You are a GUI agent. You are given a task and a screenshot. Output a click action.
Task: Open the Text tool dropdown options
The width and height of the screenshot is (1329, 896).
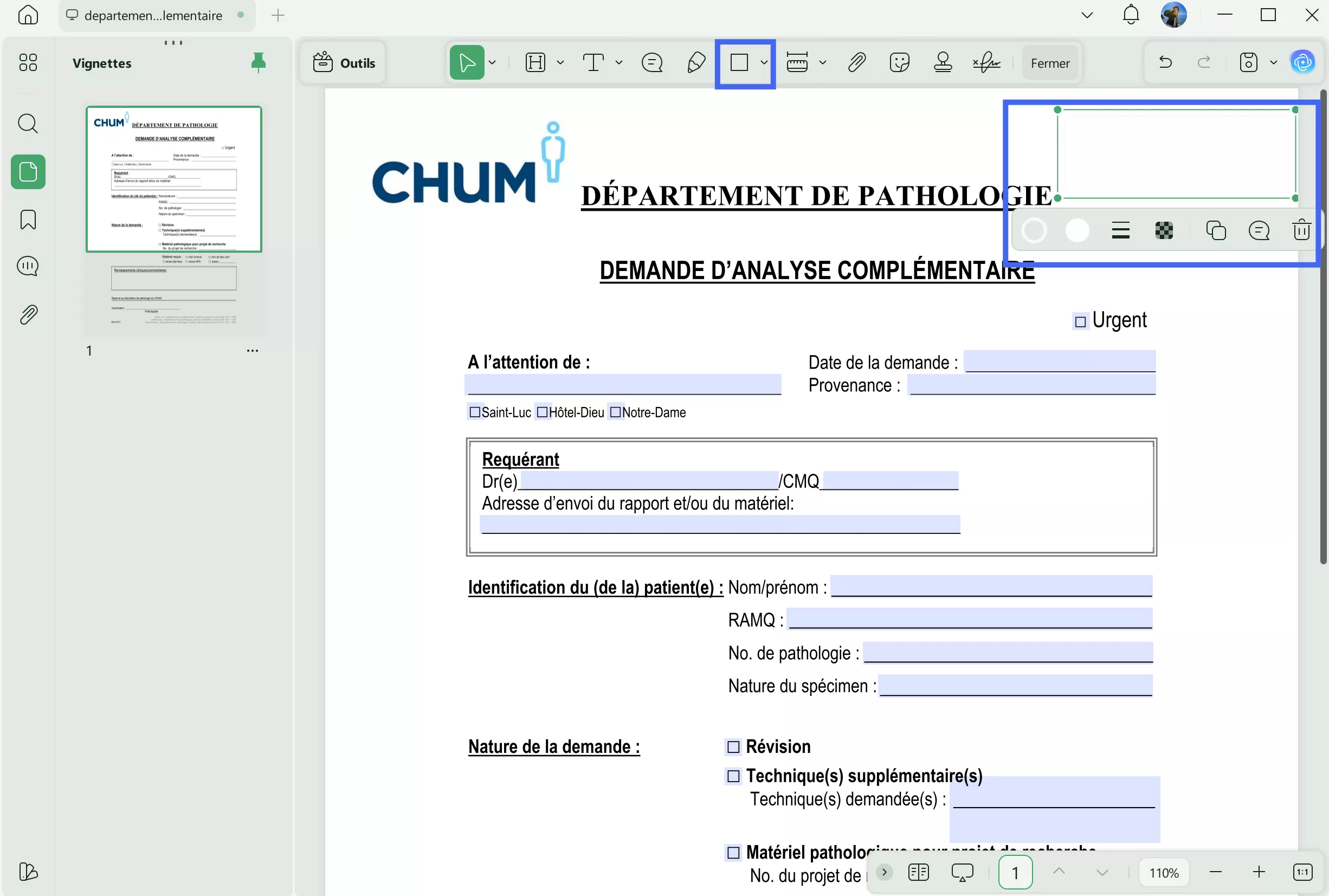[x=620, y=63]
